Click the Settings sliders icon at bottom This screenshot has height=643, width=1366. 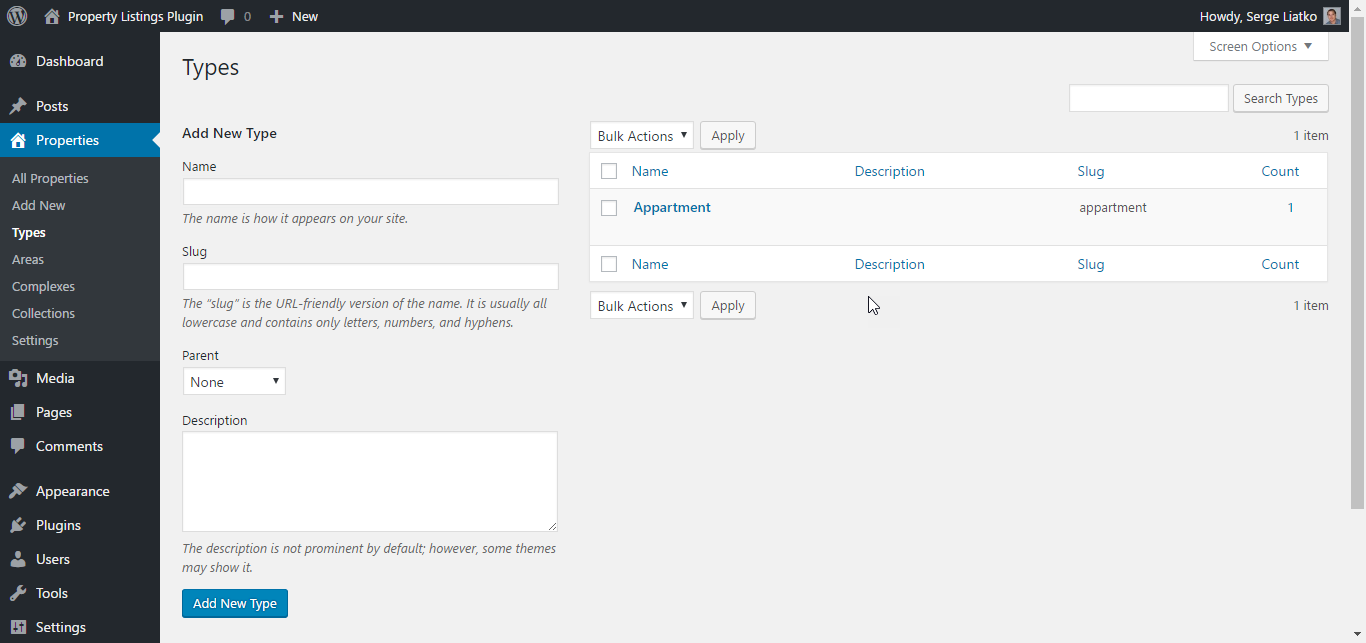(x=18, y=627)
